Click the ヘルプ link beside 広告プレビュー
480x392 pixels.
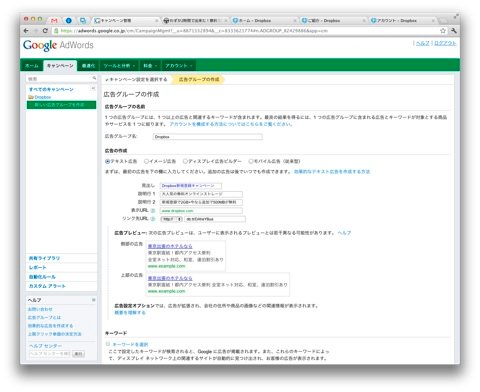[344, 233]
